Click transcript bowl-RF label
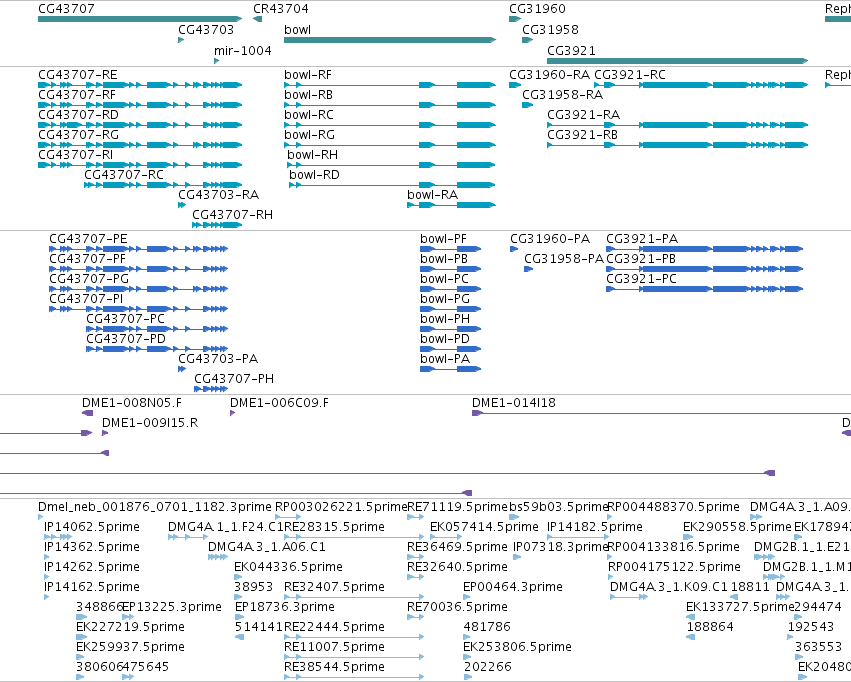 pyautogui.click(x=308, y=75)
